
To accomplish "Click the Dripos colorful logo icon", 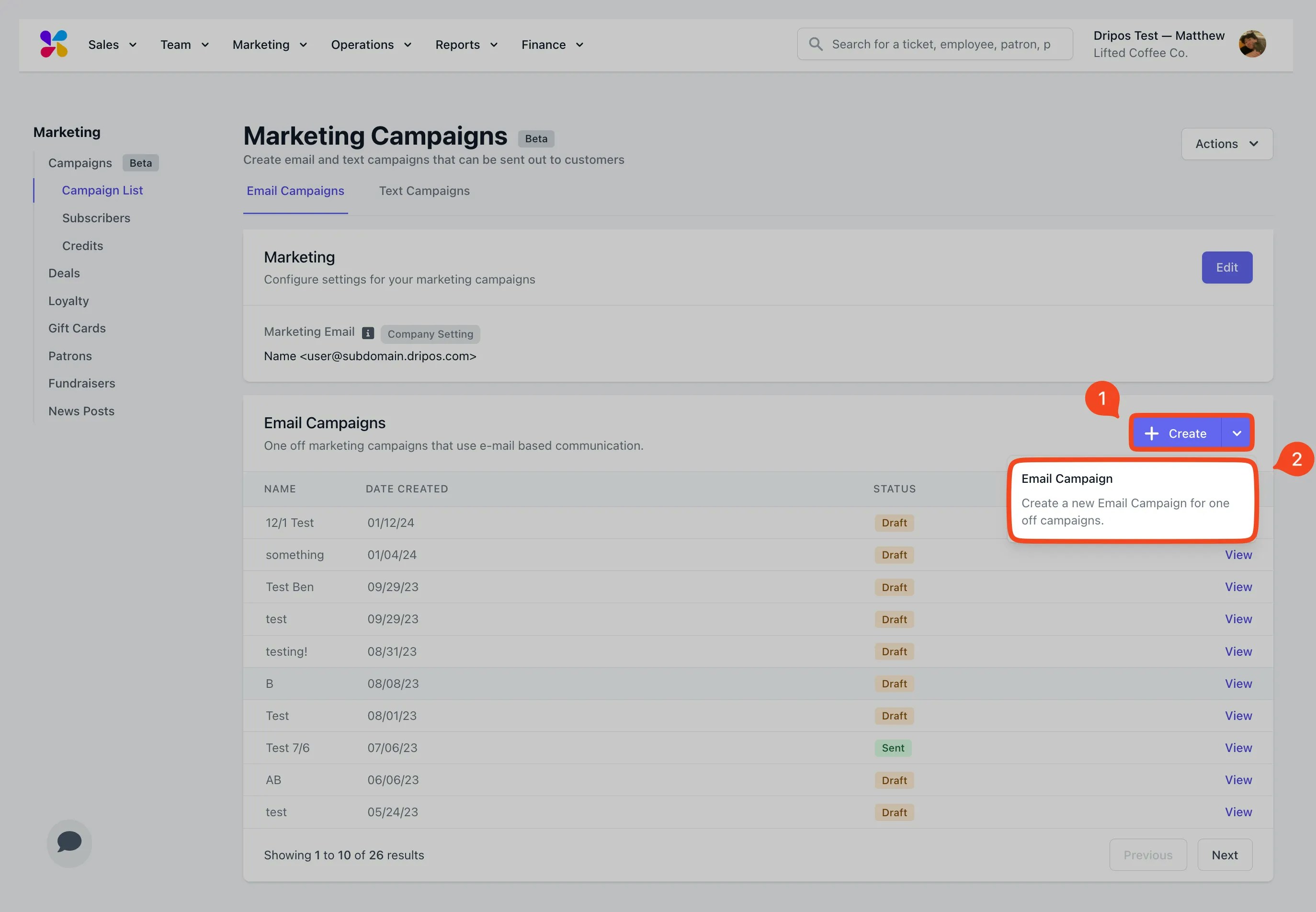I will [x=54, y=44].
